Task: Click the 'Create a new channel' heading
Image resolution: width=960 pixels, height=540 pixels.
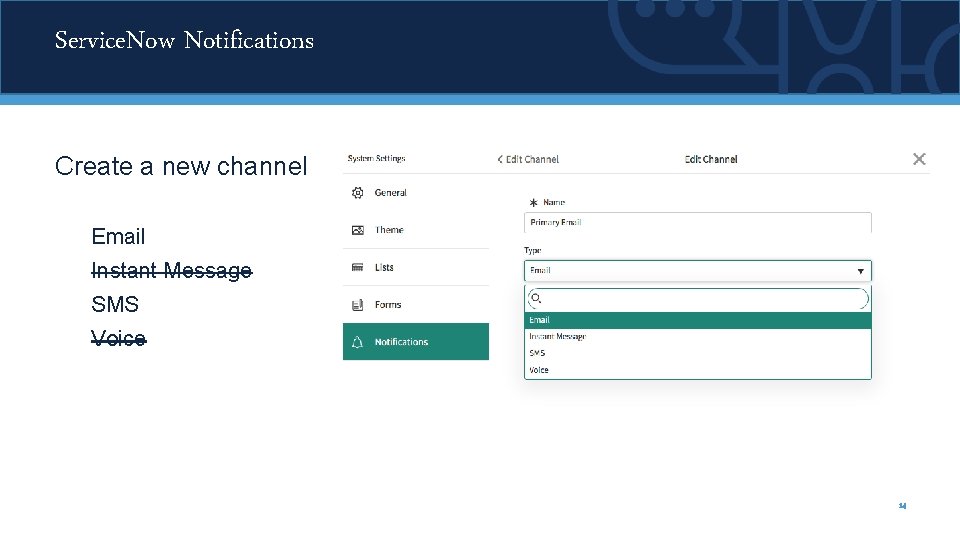Action: click(181, 166)
